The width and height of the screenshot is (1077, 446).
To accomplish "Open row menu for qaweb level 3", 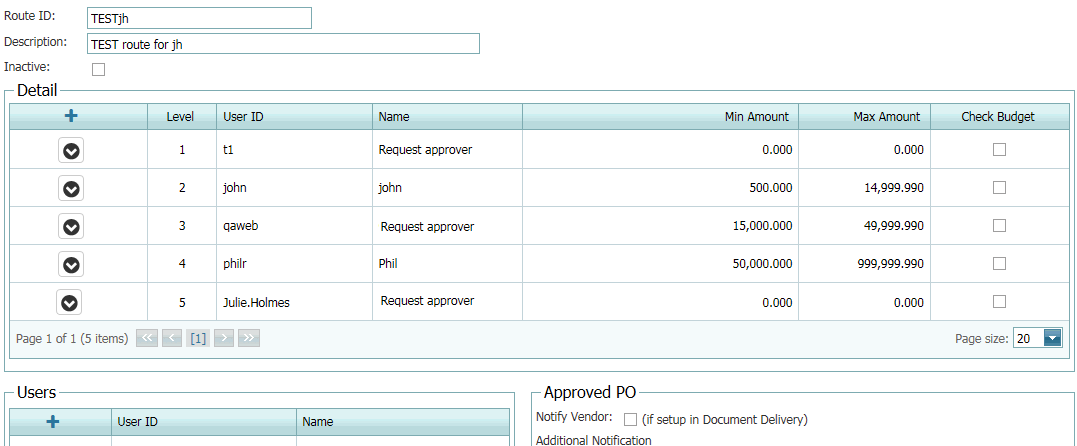I will pyautogui.click(x=71, y=227).
